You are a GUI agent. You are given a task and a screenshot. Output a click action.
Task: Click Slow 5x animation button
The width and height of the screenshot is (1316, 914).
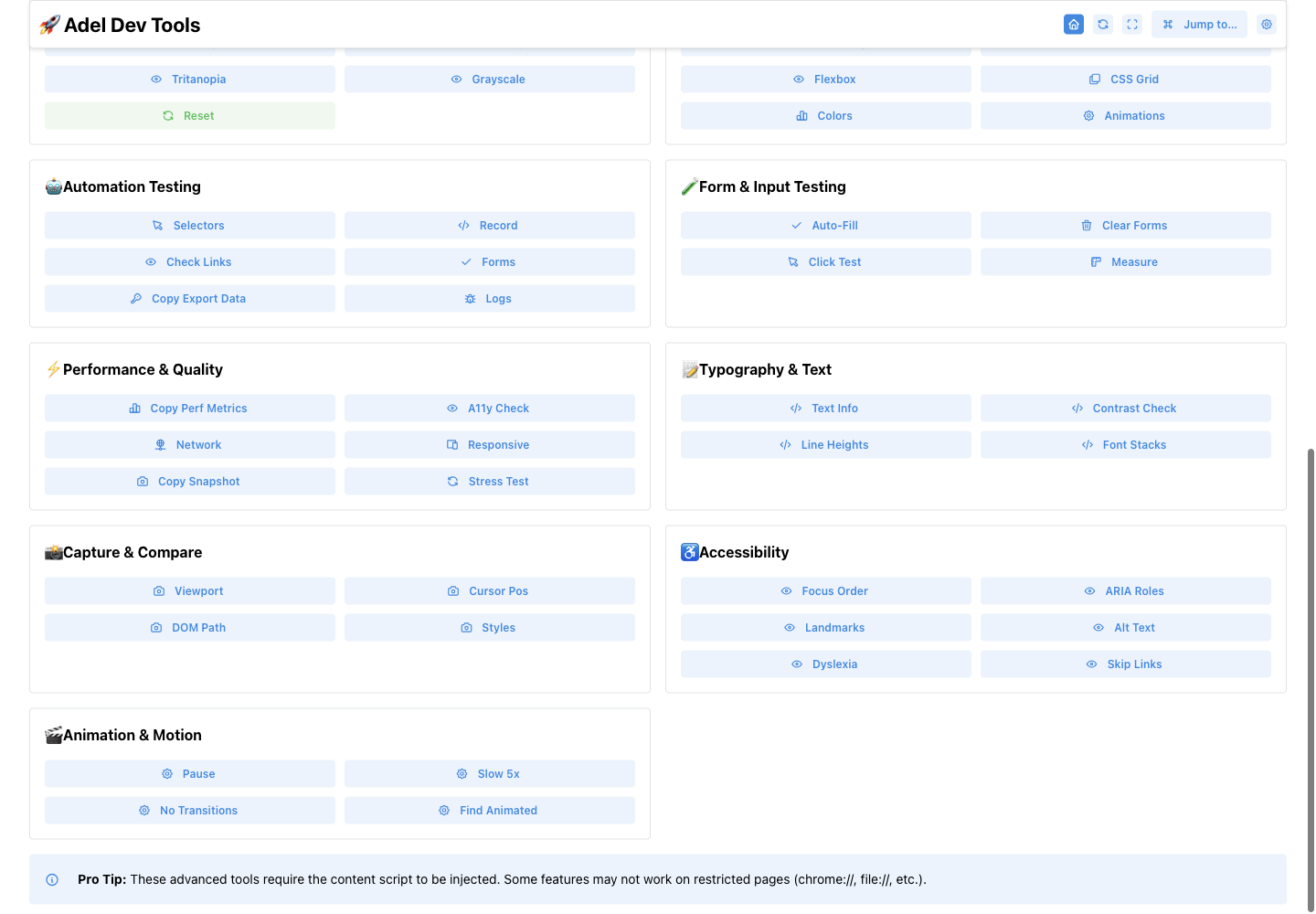tap(490, 774)
